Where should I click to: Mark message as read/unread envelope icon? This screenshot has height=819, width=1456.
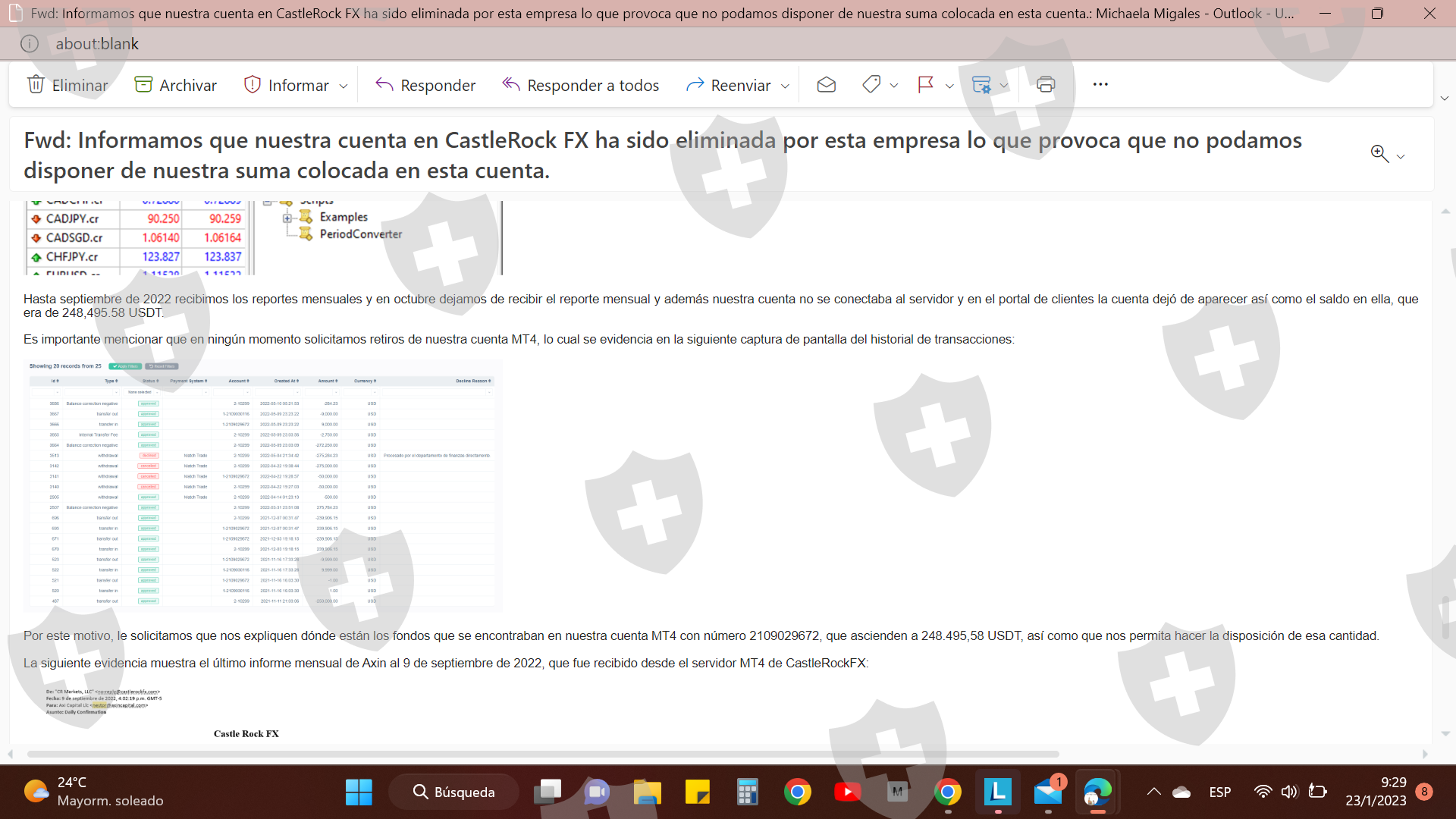tap(826, 85)
